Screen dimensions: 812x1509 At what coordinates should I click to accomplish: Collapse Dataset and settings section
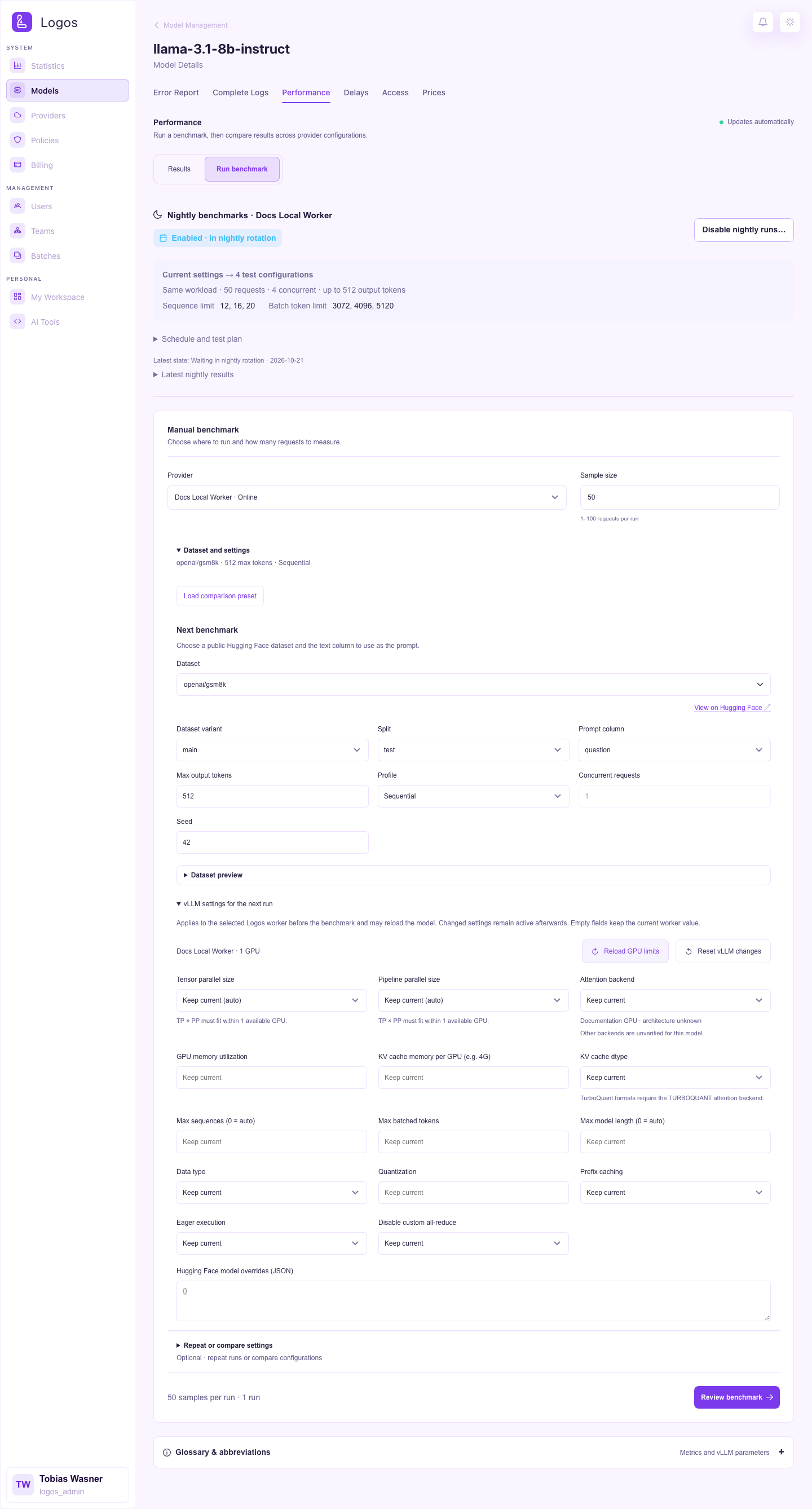213,550
